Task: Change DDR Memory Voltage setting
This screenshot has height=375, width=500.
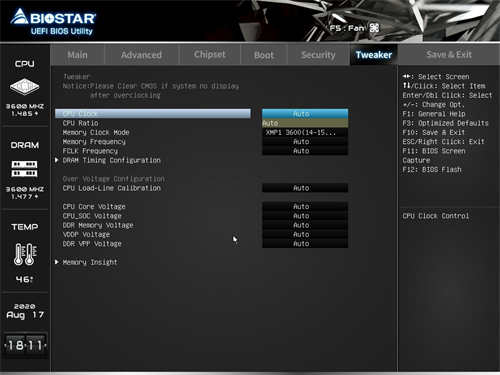Action: (x=305, y=225)
